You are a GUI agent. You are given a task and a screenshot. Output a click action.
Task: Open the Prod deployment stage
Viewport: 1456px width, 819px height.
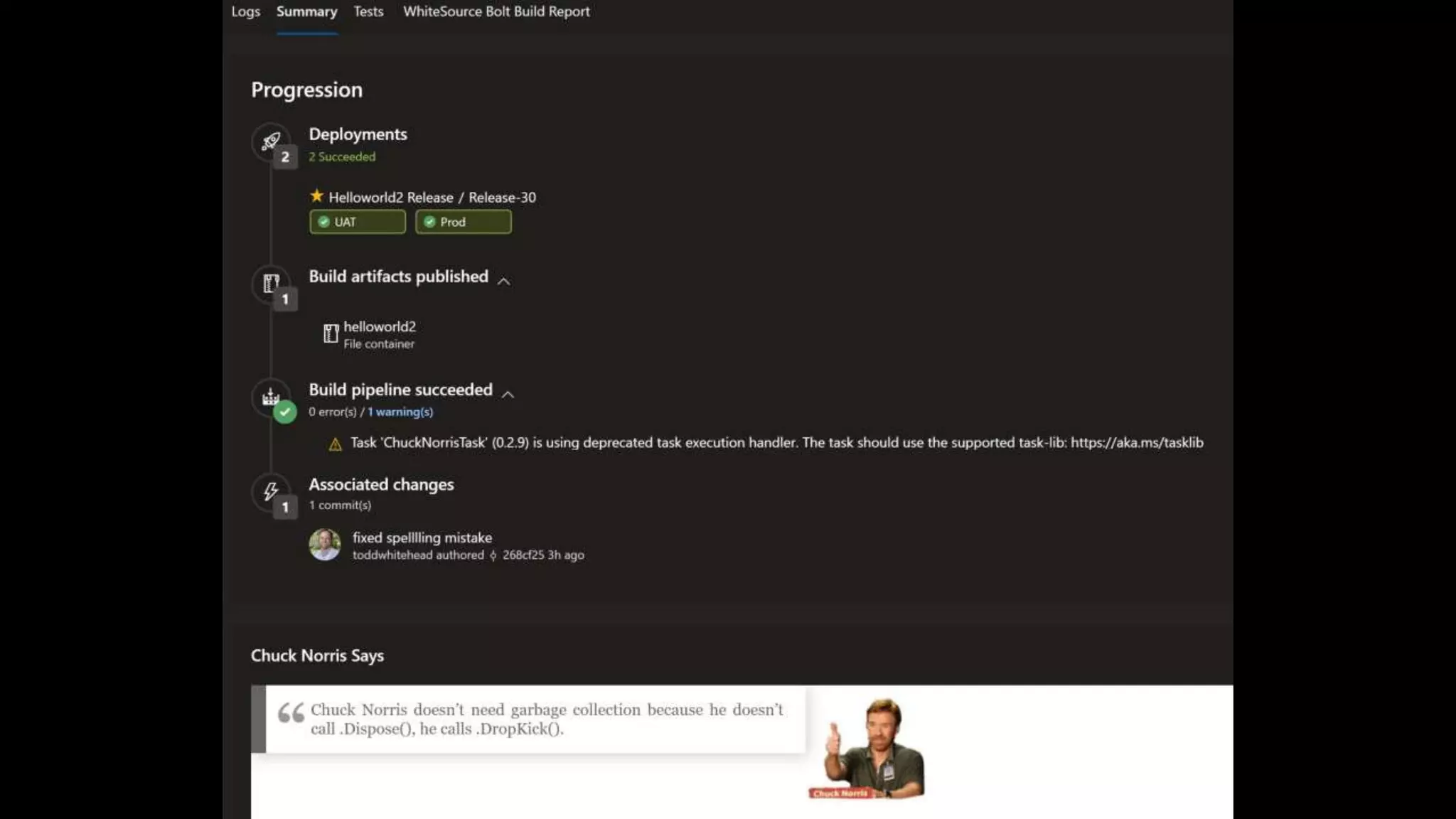coord(463,222)
